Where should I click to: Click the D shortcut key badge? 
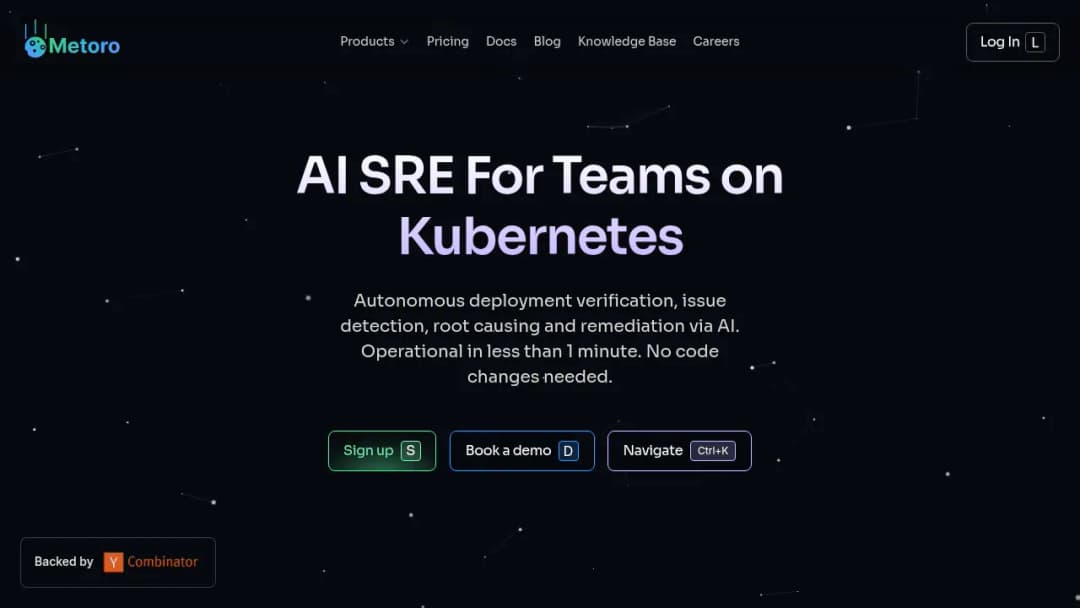pos(568,451)
